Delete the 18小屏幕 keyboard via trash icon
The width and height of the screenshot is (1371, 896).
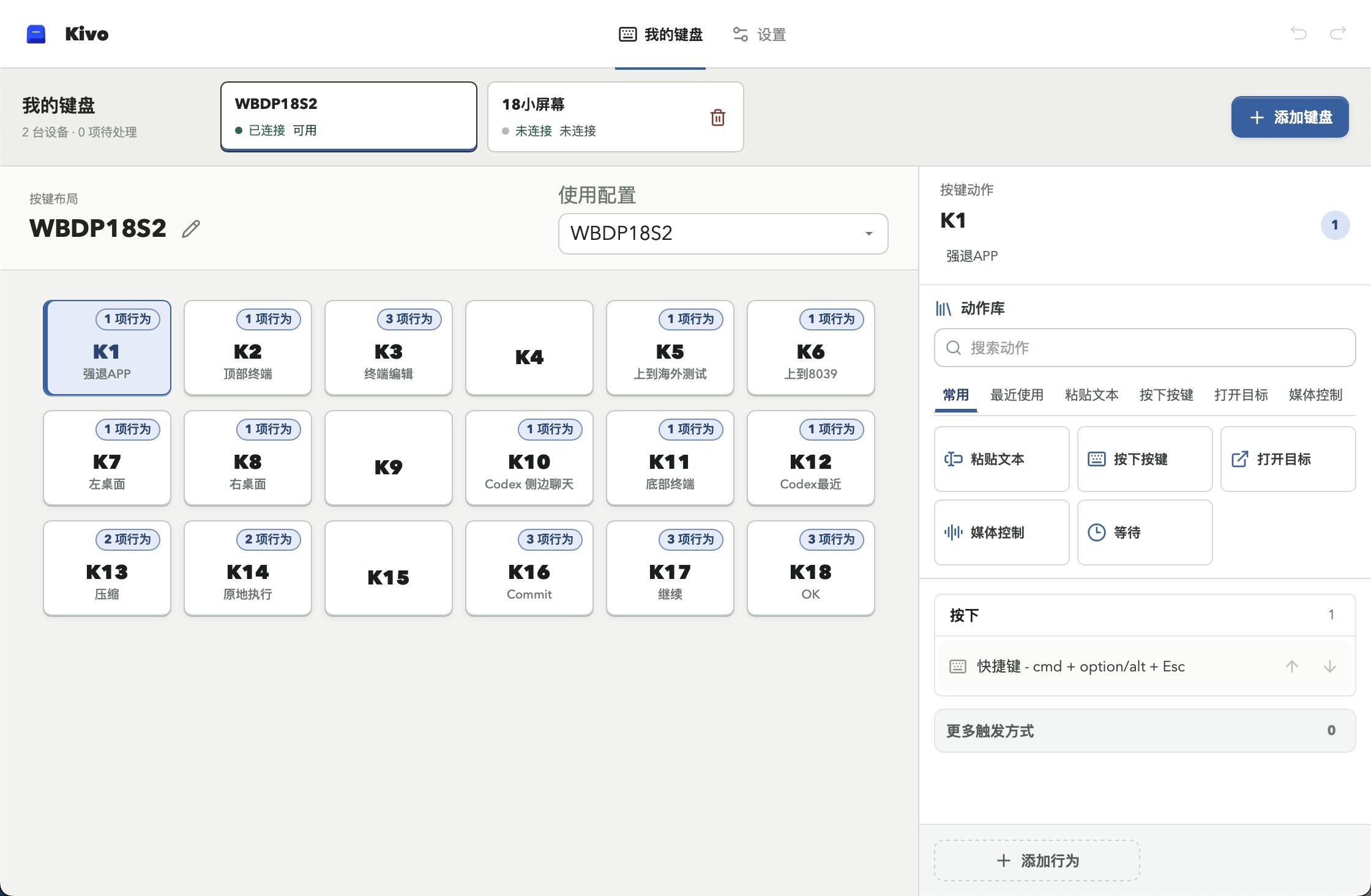(x=718, y=117)
